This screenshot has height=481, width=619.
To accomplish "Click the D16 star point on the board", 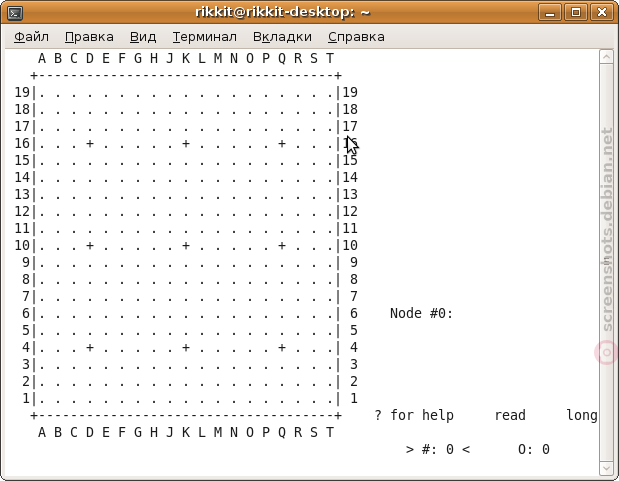I will pos(90,143).
